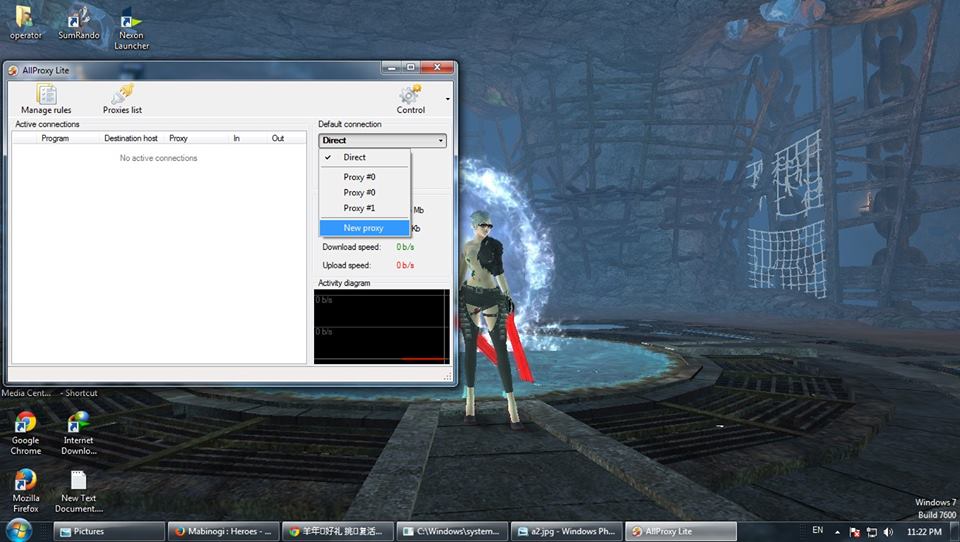960x542 pixels.
Task: Switch to a2.jpg Windows Photo Viewer taskbar button
Action: 567,532
